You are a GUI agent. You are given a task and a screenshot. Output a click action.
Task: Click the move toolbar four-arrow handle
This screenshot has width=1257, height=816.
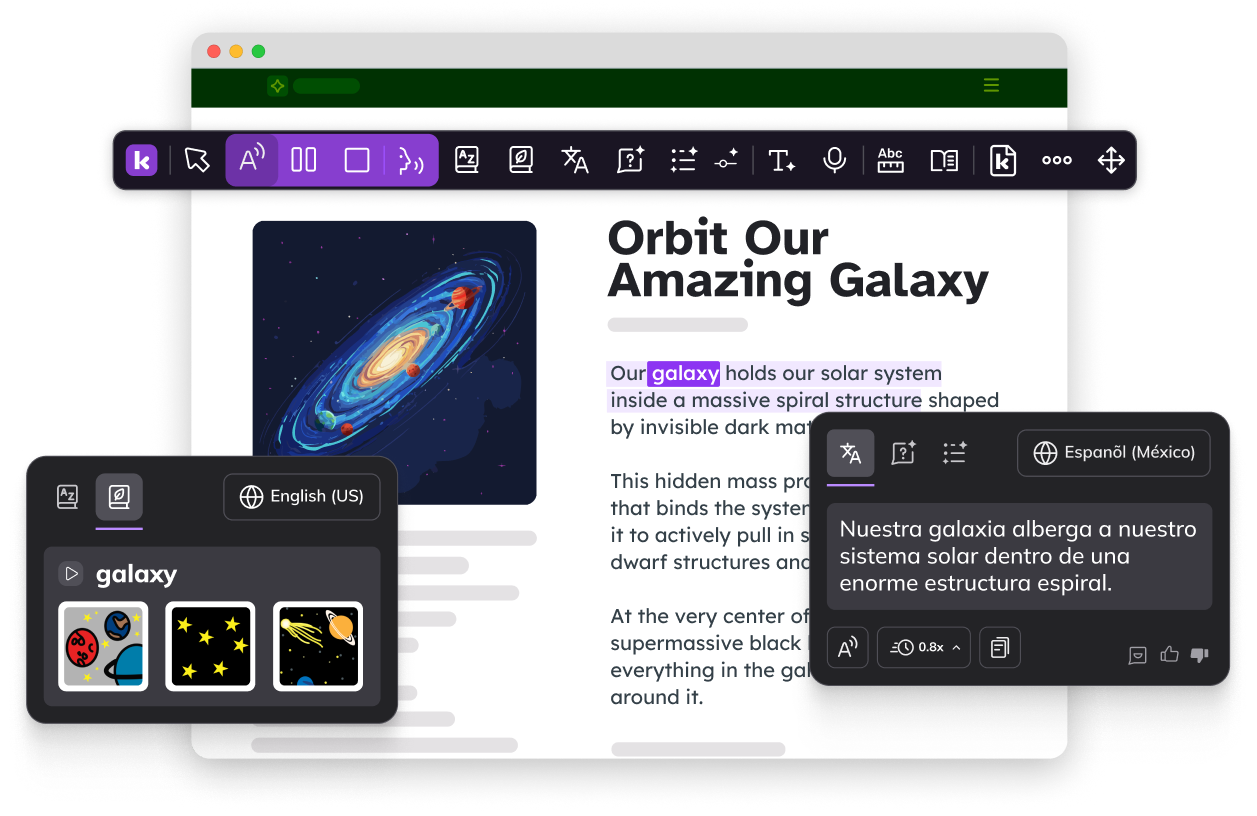click(x=1111, y=160)
